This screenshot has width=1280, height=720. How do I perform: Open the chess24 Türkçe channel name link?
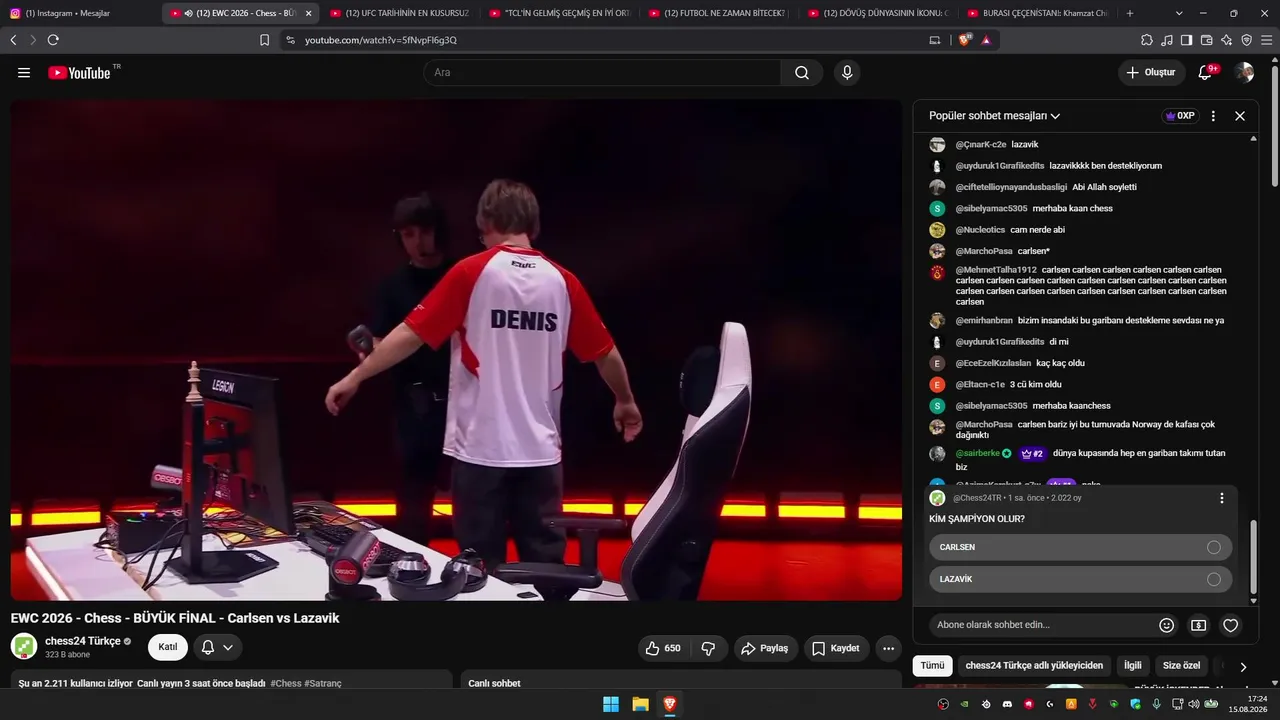[x=83, y=641]
